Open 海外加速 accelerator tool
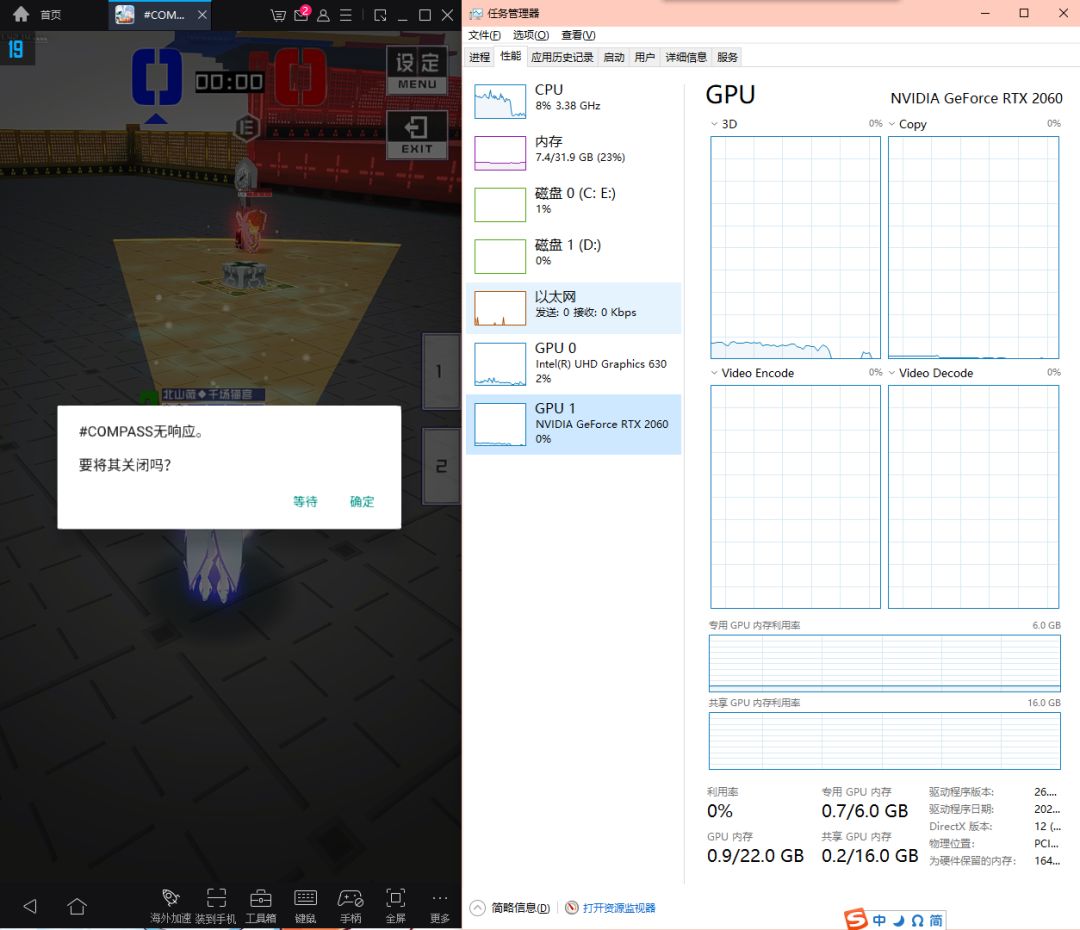 (170, 906)
